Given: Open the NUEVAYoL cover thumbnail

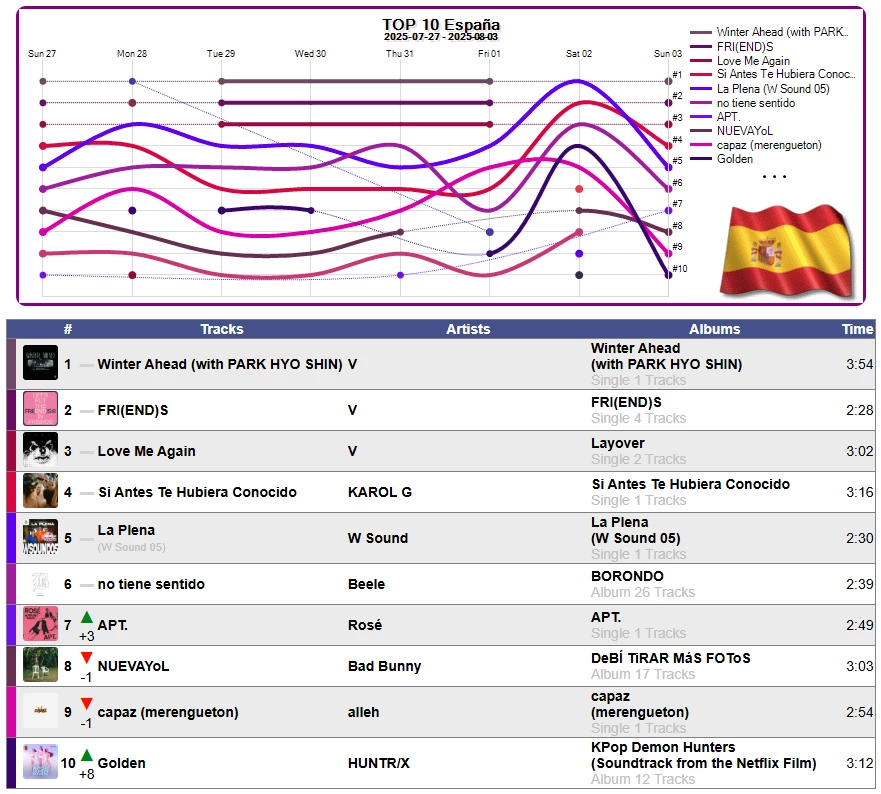Looking at the screenshot, I should [40, 665].
